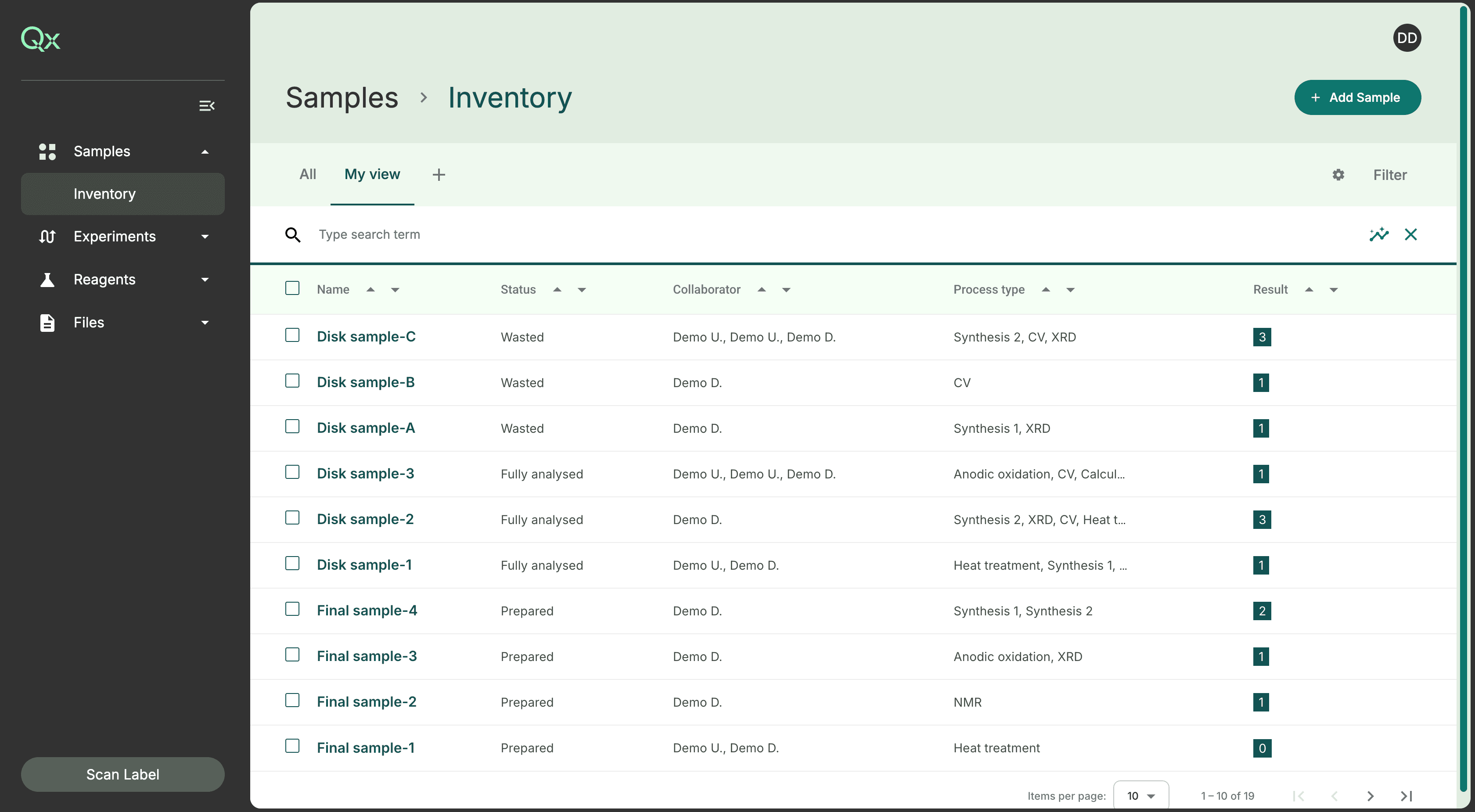1475x812 pixels.
Task: Open the items per page dropdown
Action: [1140, 795]
